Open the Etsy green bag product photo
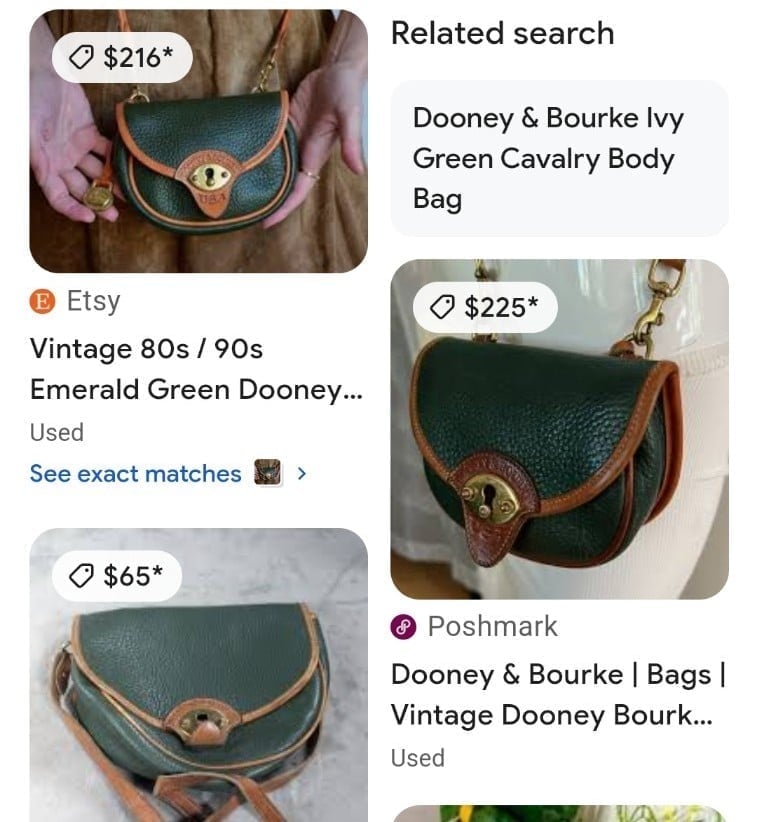757x822 pixels. (x=199, y=141)
